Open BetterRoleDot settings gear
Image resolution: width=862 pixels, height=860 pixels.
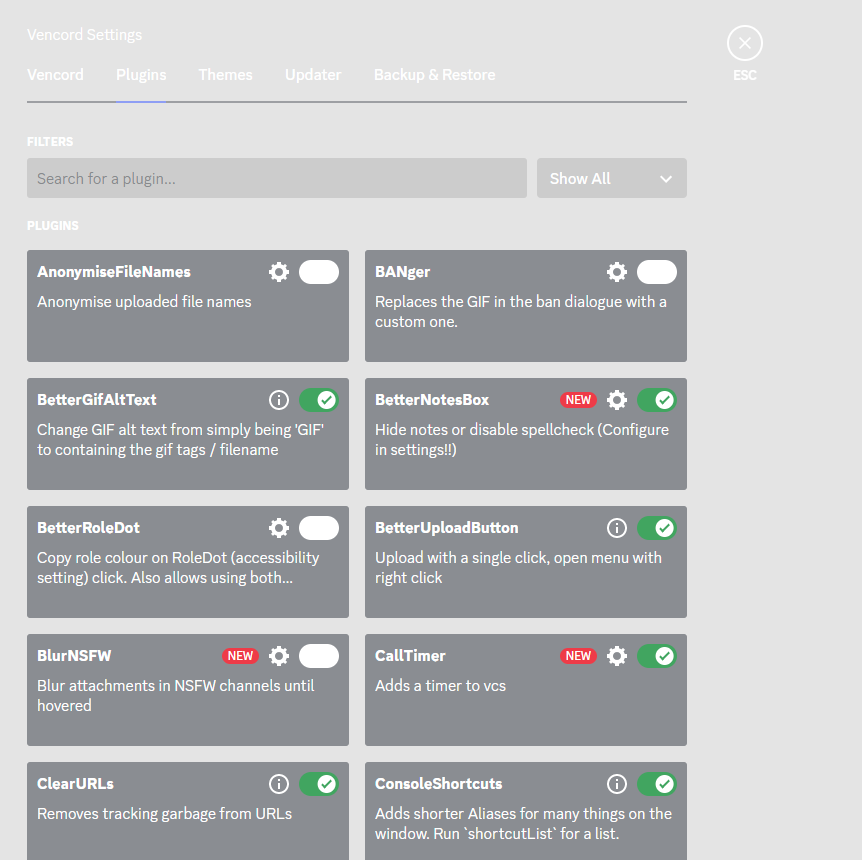point(279,528)
